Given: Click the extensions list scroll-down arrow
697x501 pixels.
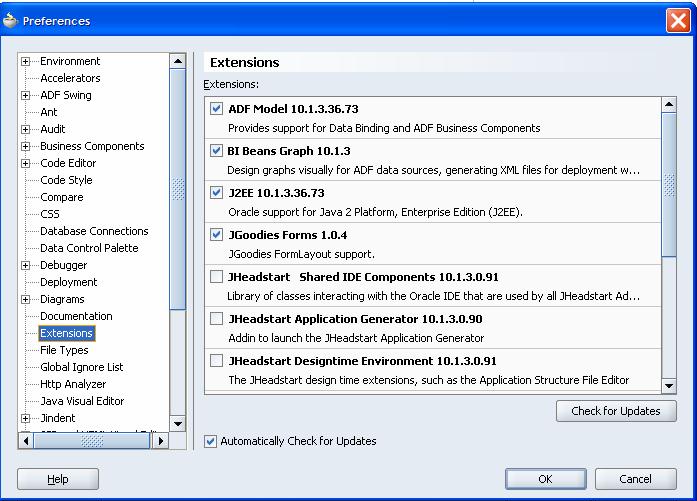Looking at the screenshot, I should click(x=668, y=385).
